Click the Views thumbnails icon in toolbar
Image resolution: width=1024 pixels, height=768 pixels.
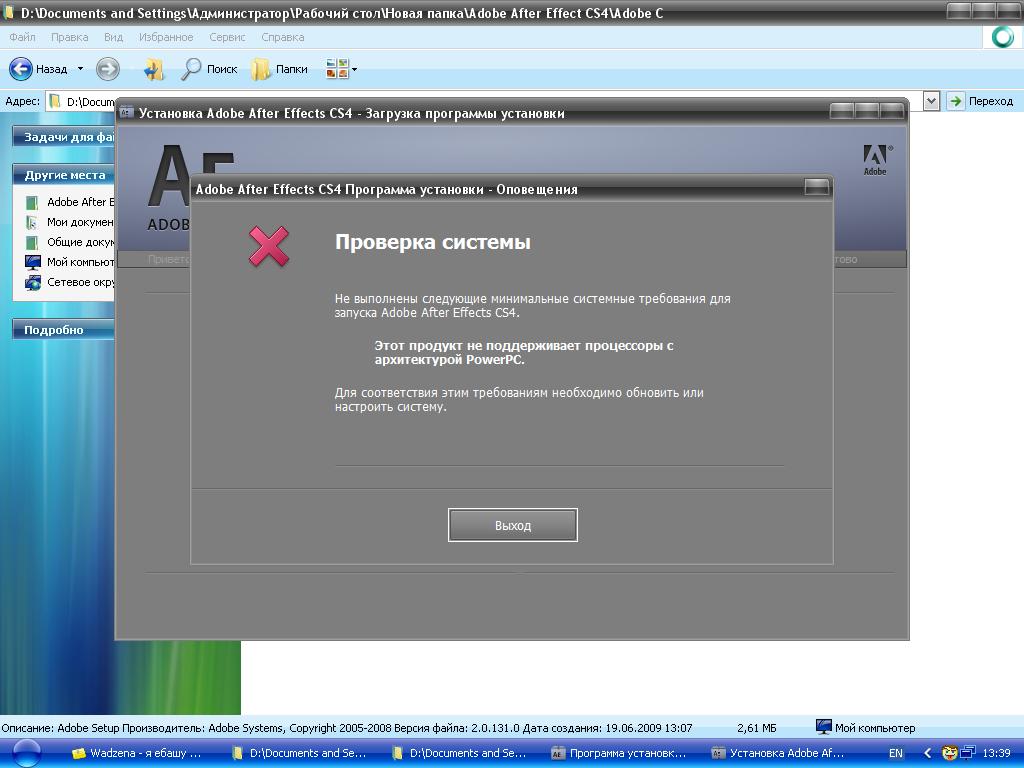337,69
